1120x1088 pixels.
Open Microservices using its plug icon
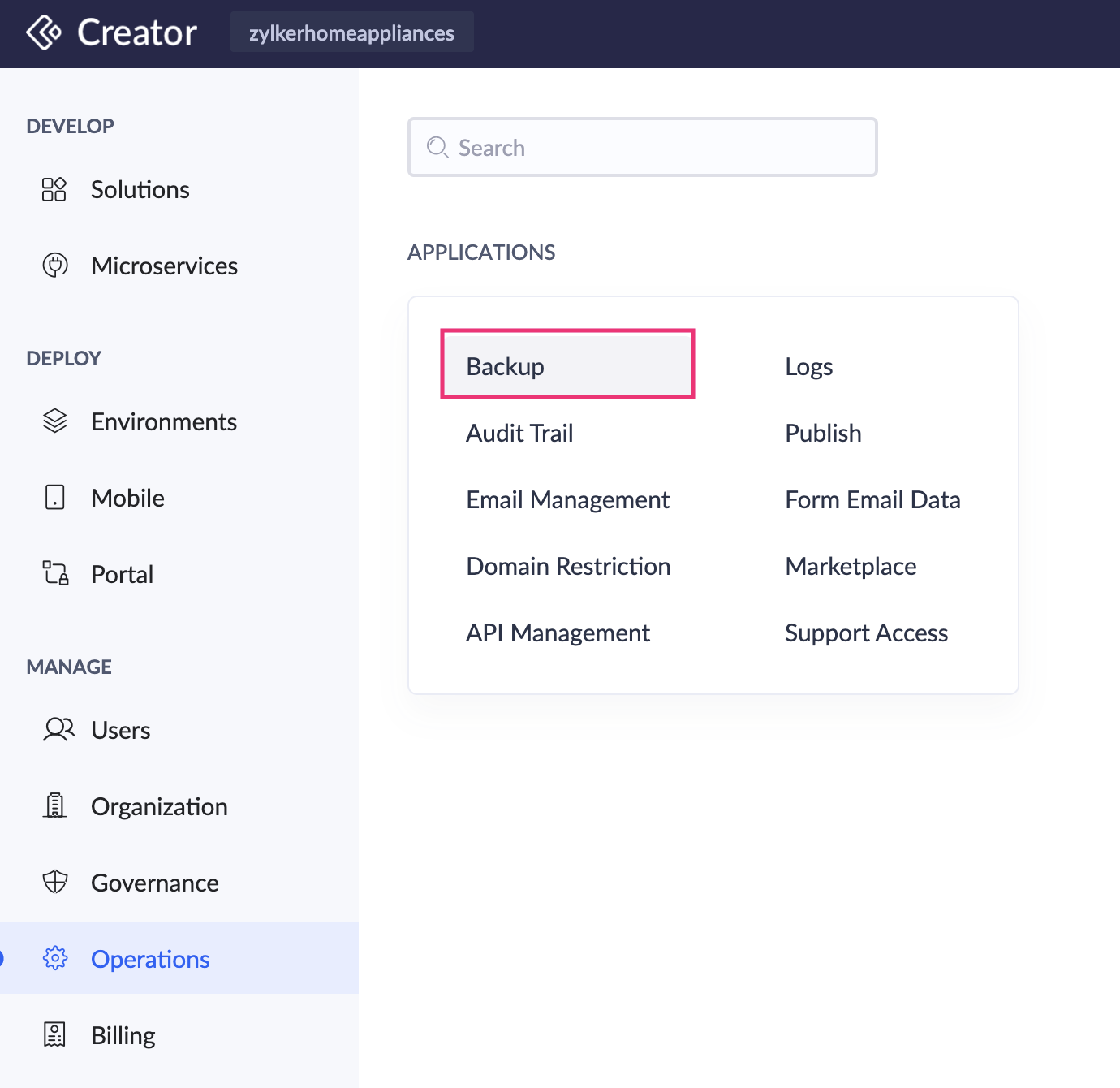coord(54,265)
